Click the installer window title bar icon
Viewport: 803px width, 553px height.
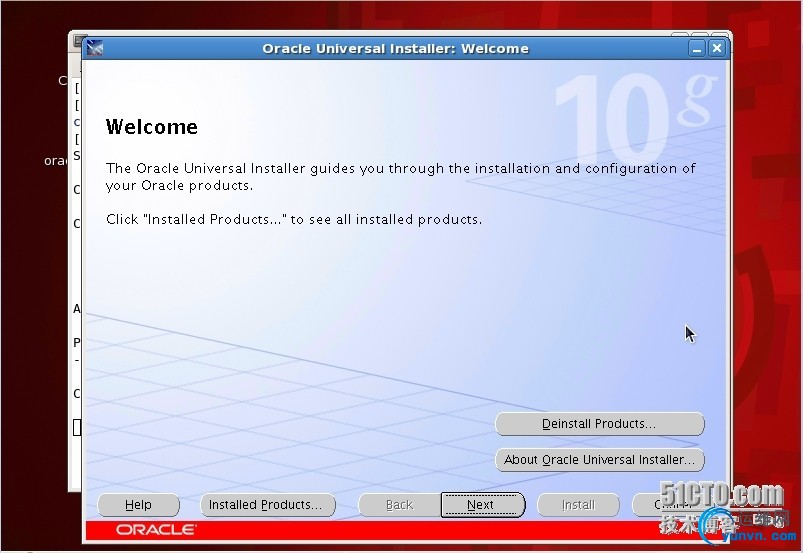tap(95, 48)
